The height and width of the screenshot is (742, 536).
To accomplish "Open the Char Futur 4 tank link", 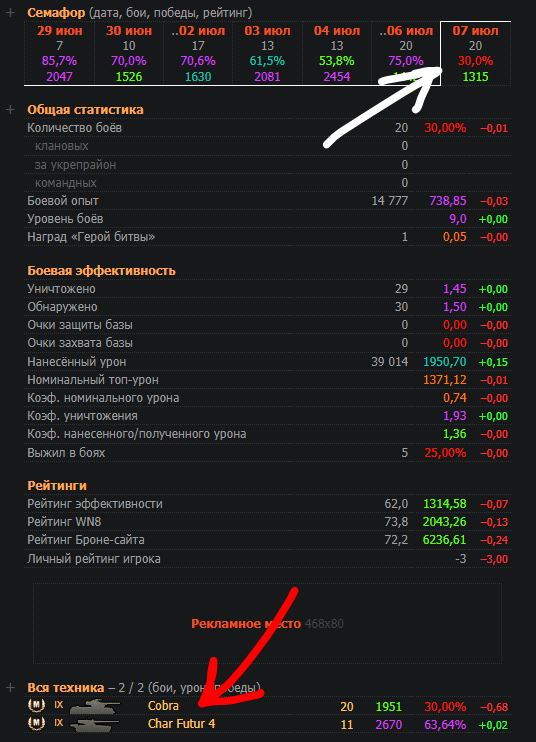I will click(181, 724).
